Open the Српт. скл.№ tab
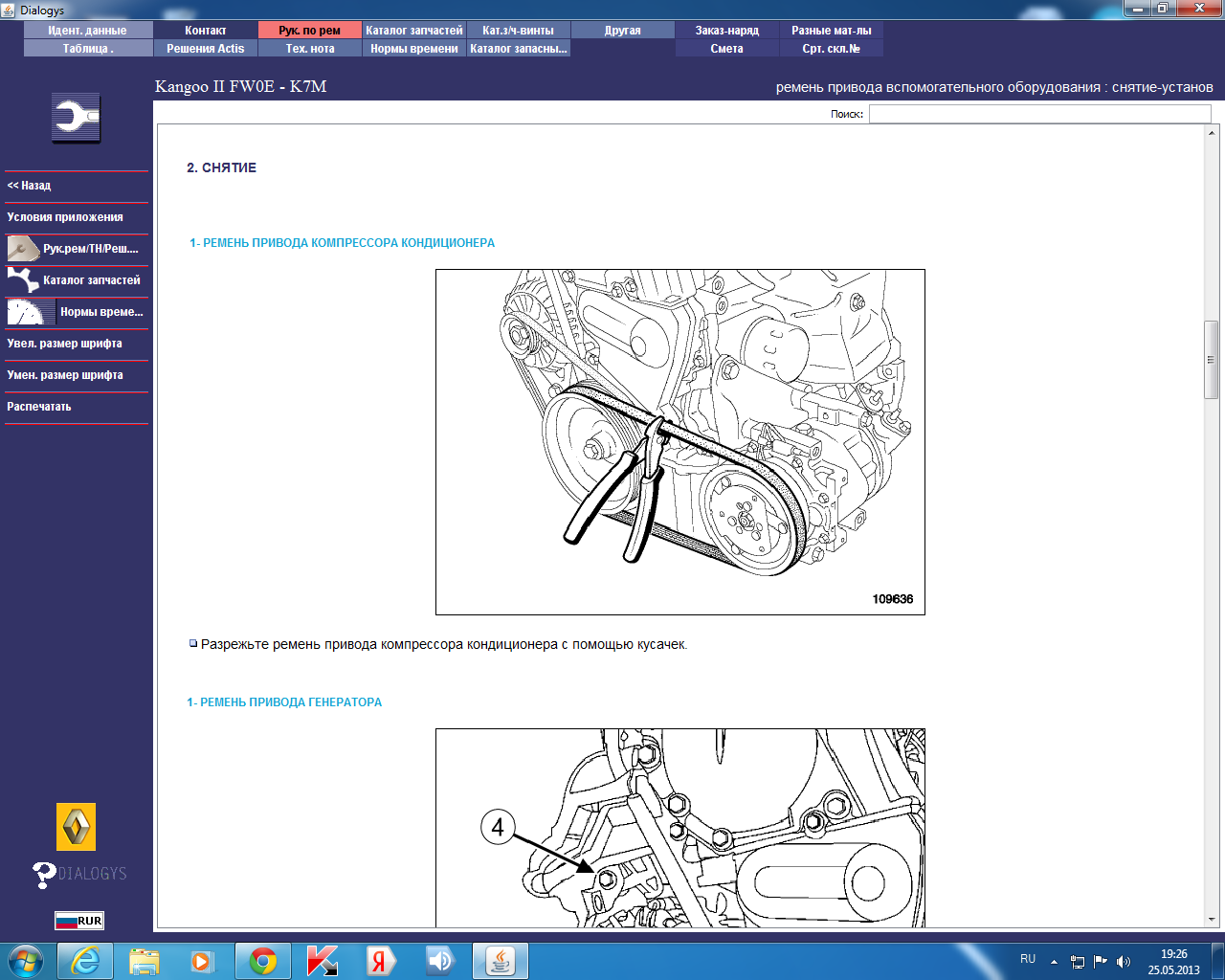Image resolution: width=1225 pixels, height=980 pixels. (x=832, y=49)
